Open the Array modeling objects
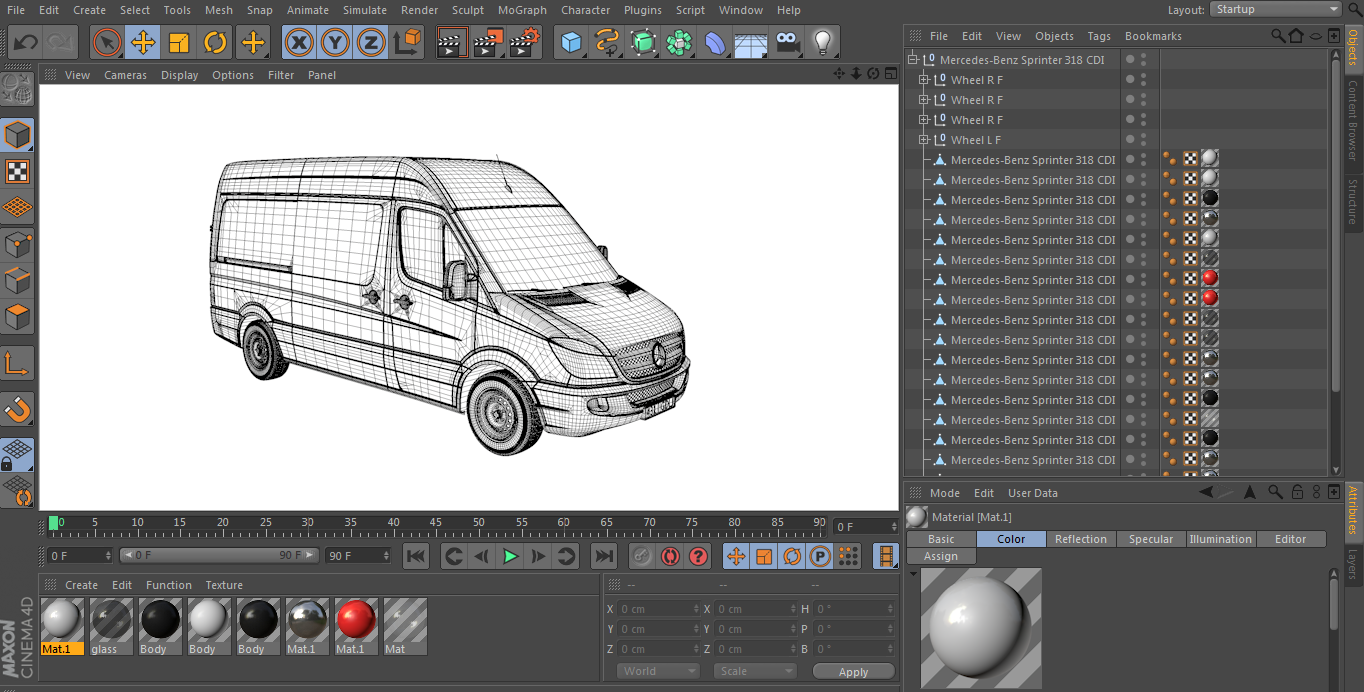The image size is (1364, 692). coord(679,43)
